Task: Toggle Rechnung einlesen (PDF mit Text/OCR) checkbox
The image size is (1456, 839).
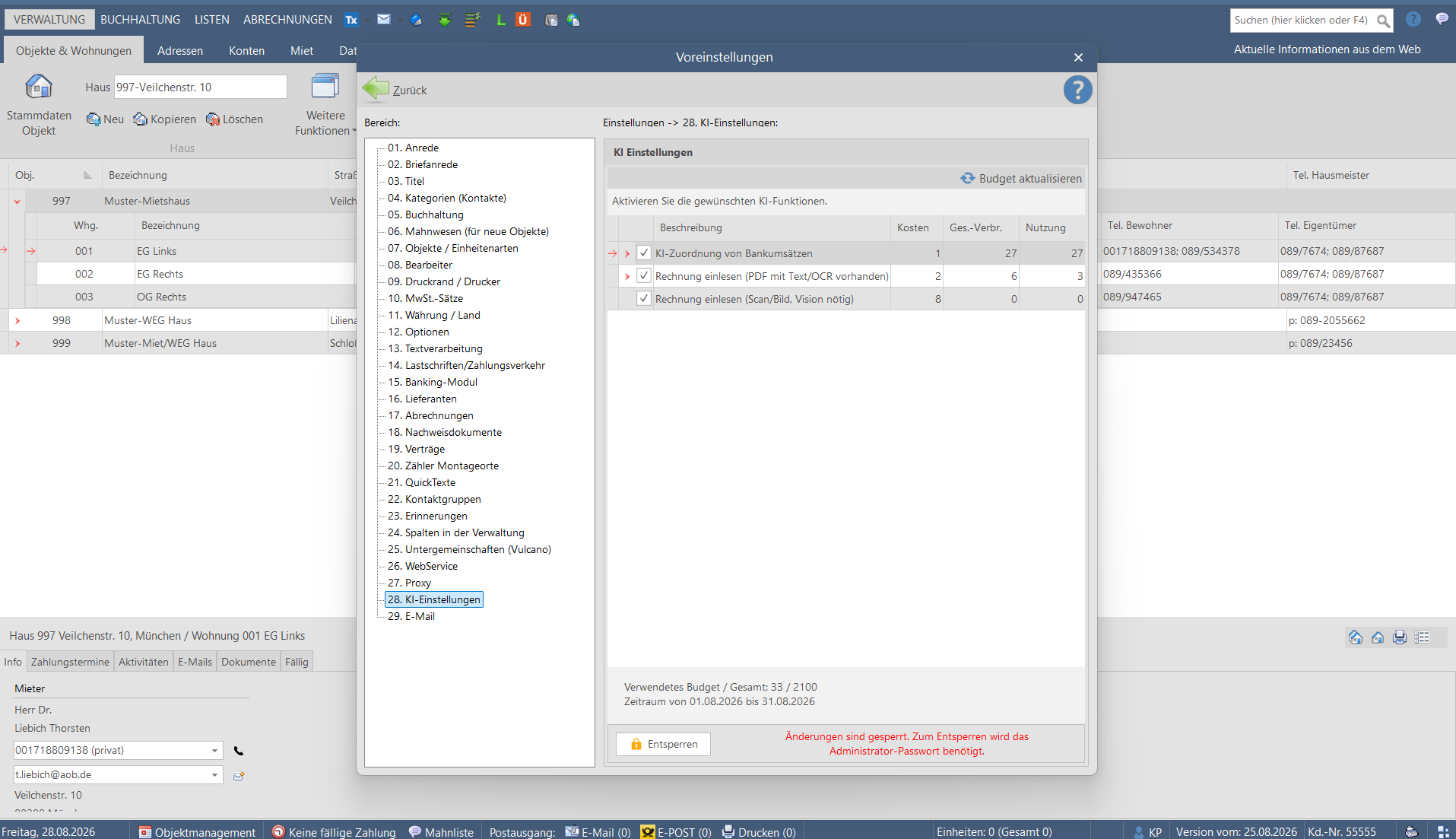Action: pyautogui.click(x=644, y=275)
